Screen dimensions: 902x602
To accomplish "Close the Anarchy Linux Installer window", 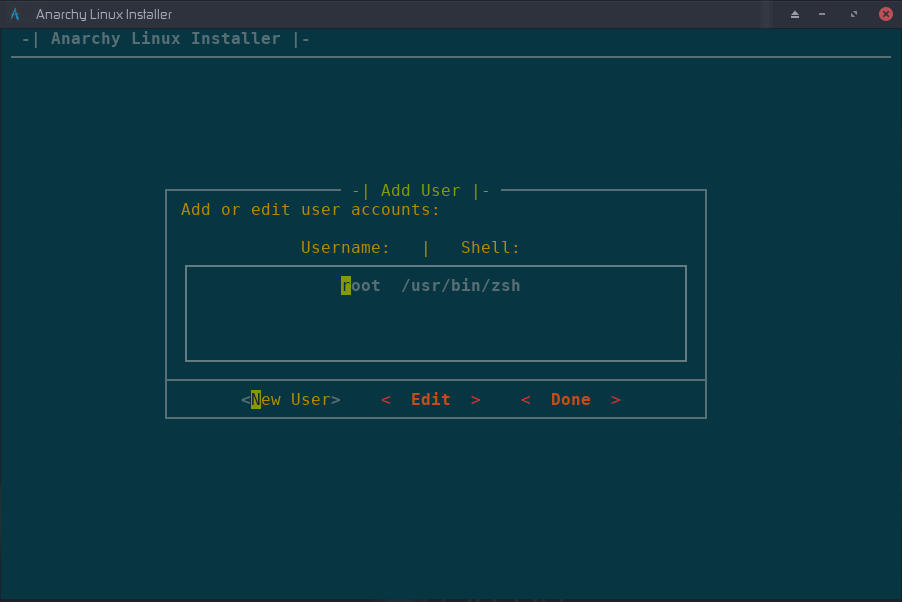I will pyautogui.click(x=886, y=14).
